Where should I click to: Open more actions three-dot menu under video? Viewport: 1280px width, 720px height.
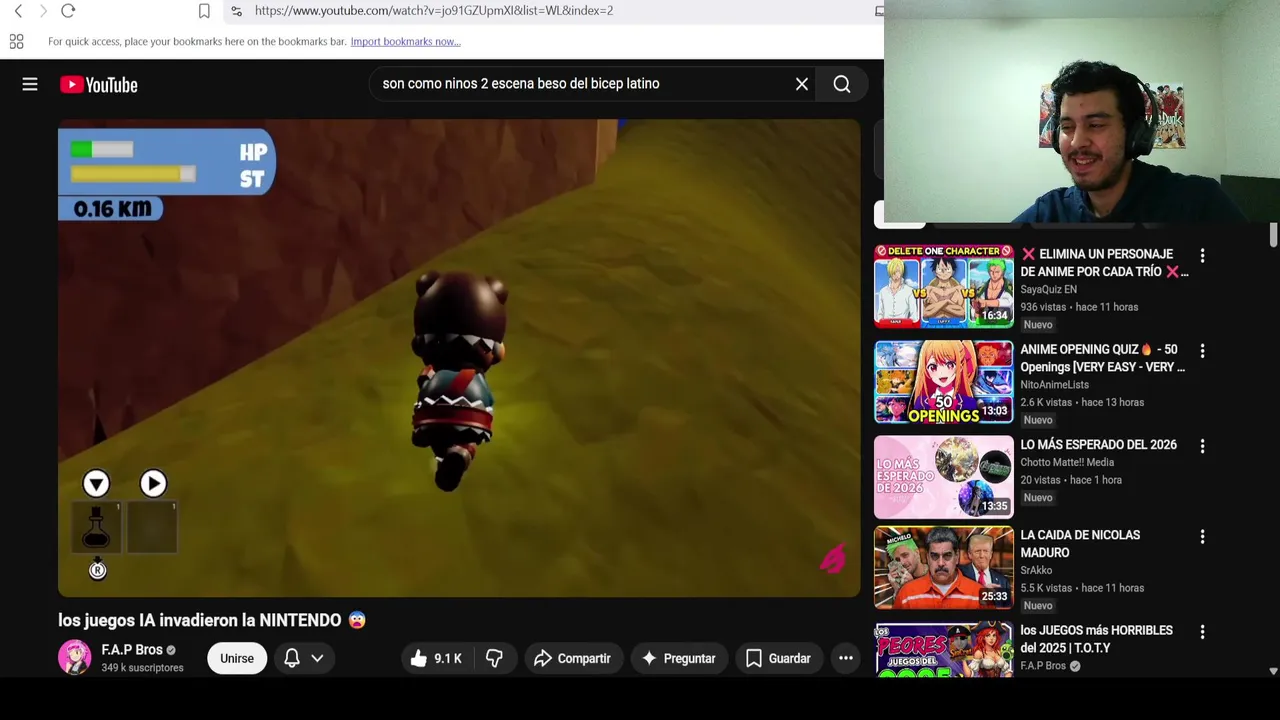(846, 658)
